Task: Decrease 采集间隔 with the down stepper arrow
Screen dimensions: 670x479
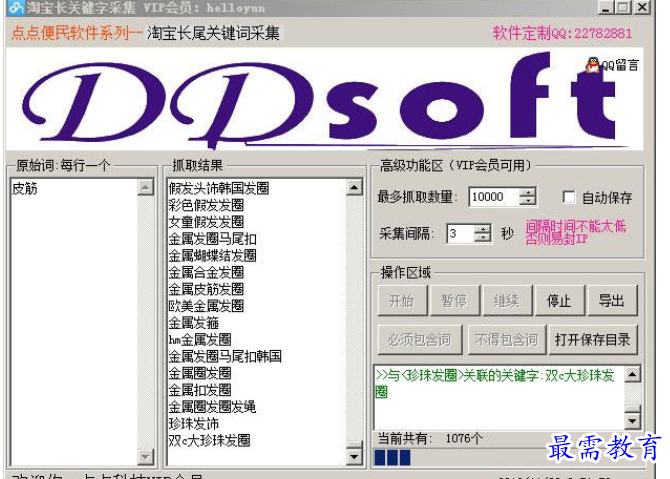Action: coord(482,238)
